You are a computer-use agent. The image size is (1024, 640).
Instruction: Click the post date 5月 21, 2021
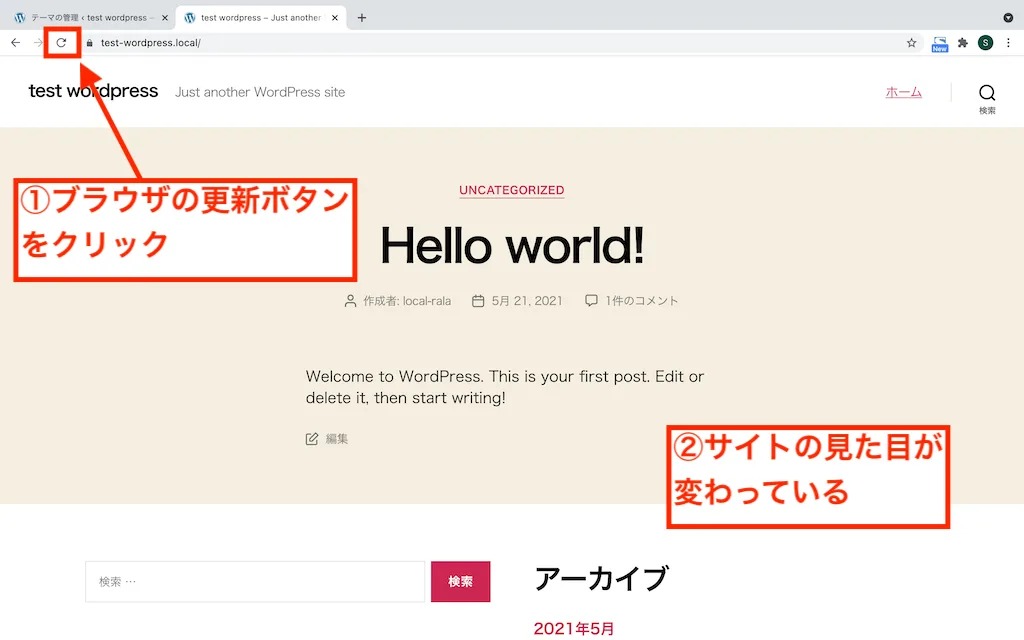pos(527,300)
